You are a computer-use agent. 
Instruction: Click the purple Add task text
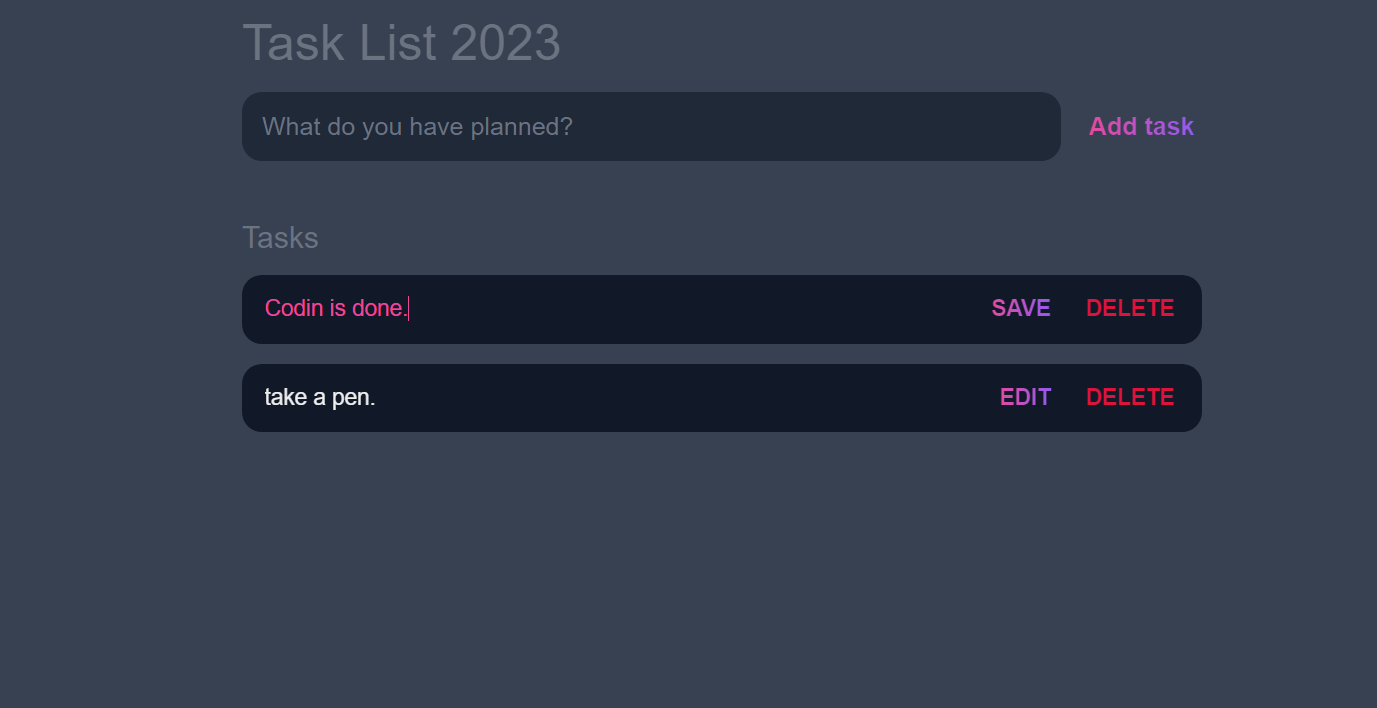(1141, 126)
